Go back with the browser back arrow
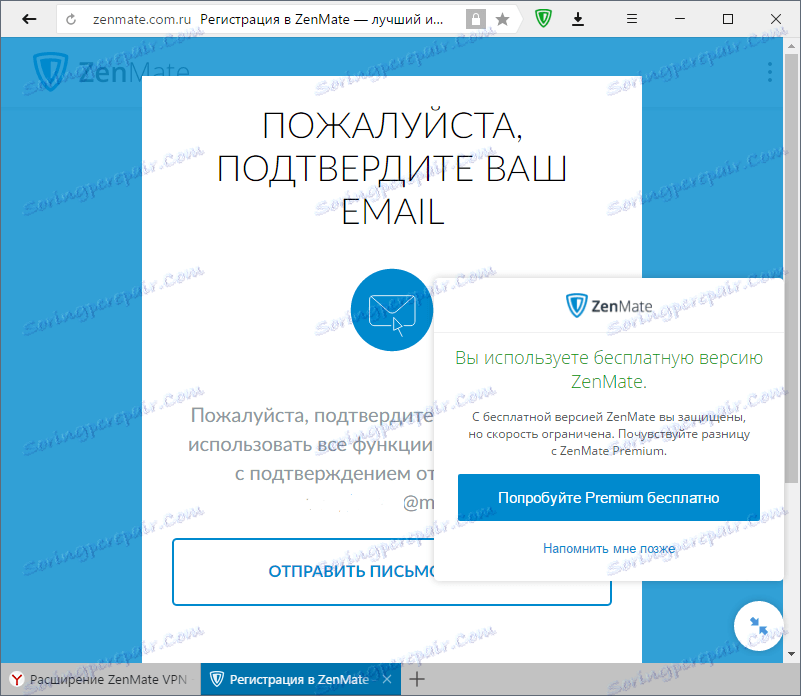The image size is (801, 696). click(29, 19)
